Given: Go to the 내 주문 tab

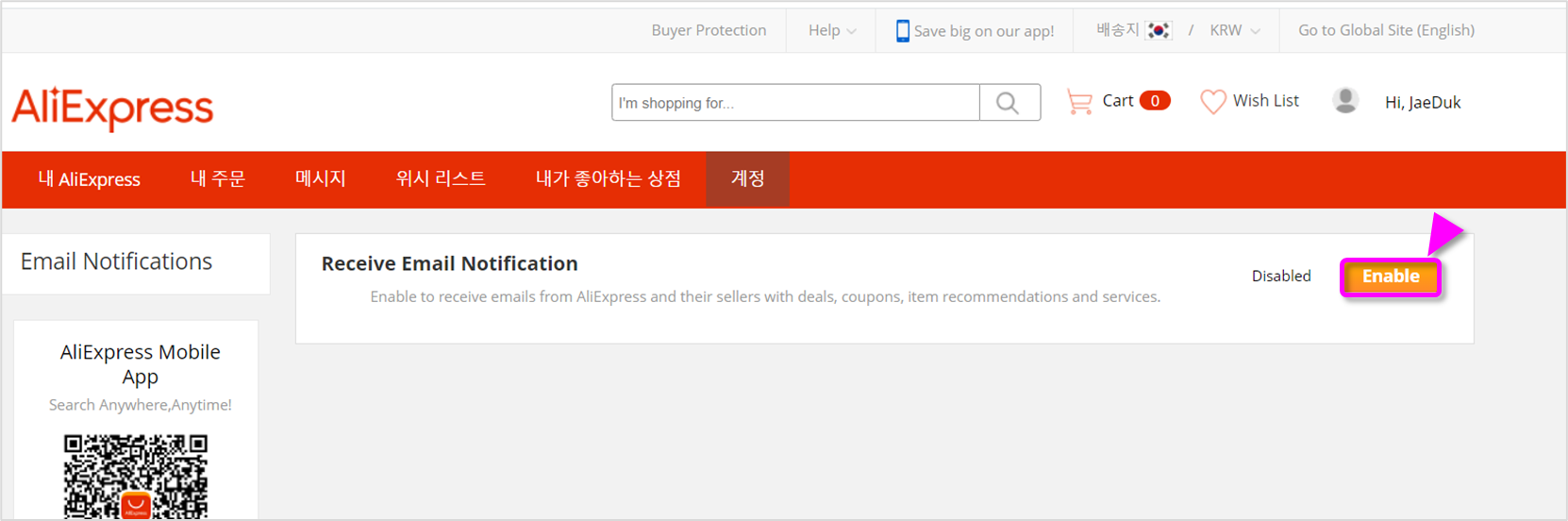Looking at the screenshot, I should (218, 179).
